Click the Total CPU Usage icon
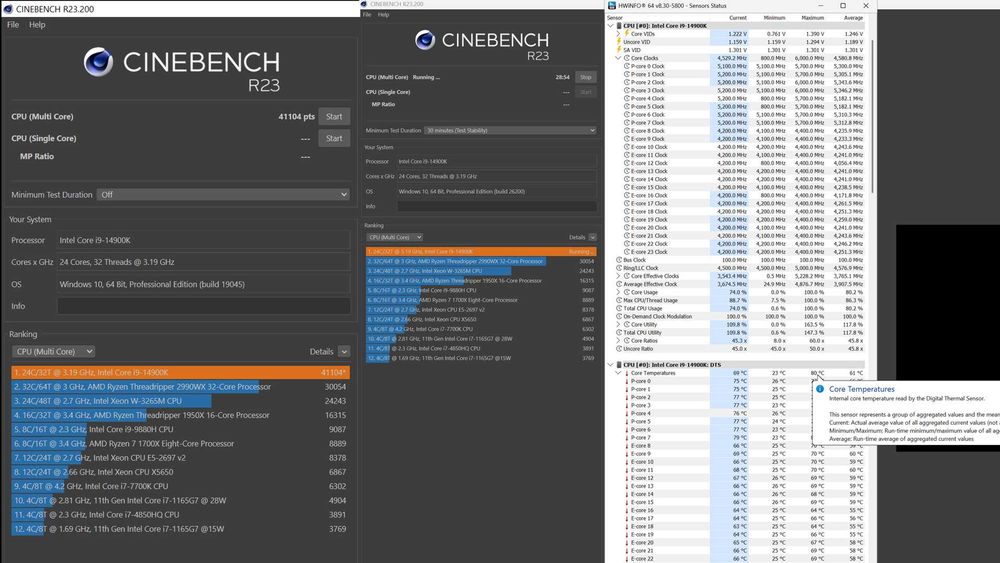The height and width of the screenshot is (563, 1000). click(619, 309)
